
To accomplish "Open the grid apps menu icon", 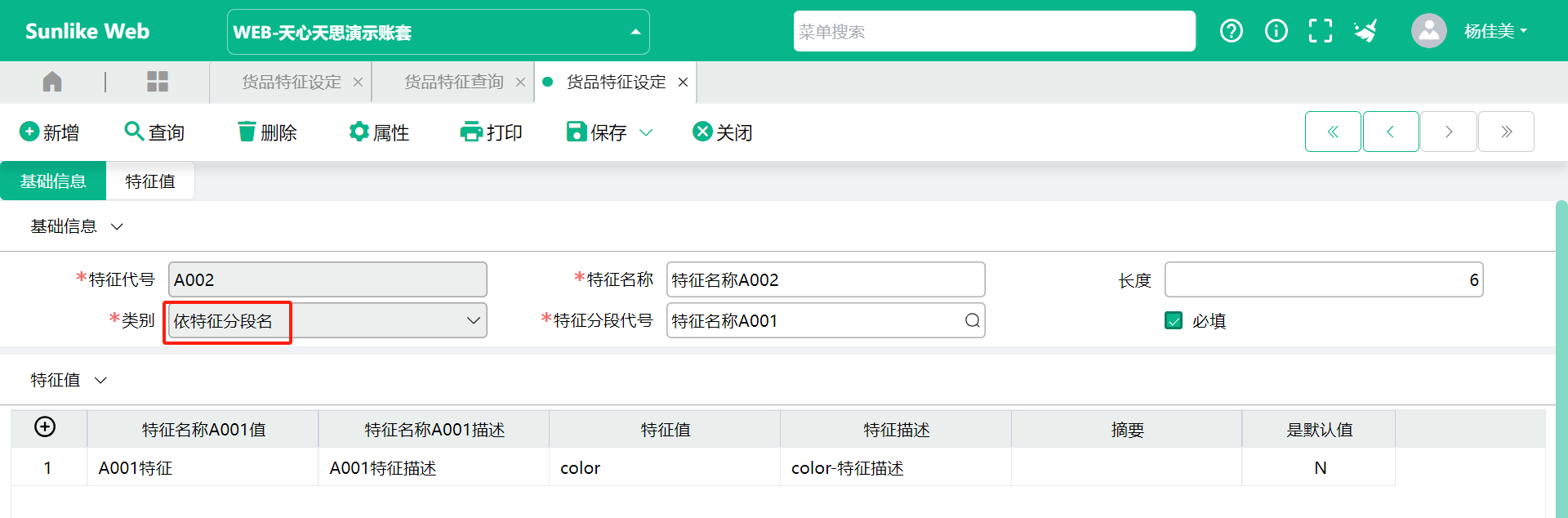I will pos(157,82).
